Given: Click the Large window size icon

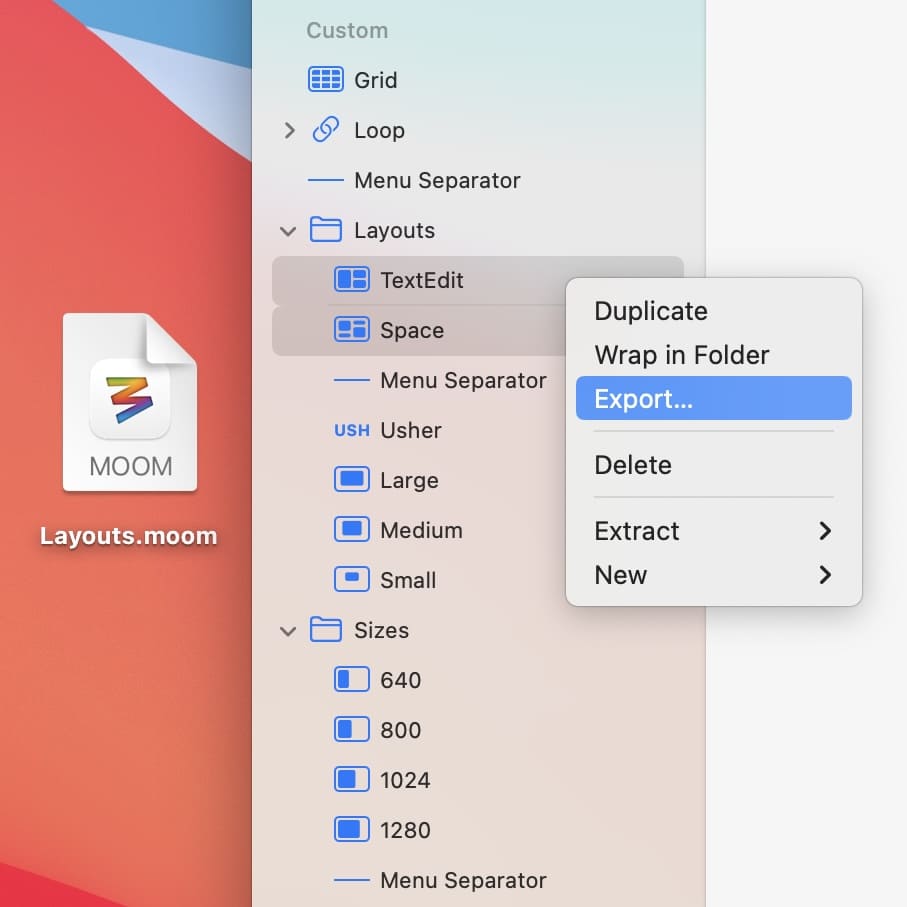Looking at the screenshot, I should point(352,480).
